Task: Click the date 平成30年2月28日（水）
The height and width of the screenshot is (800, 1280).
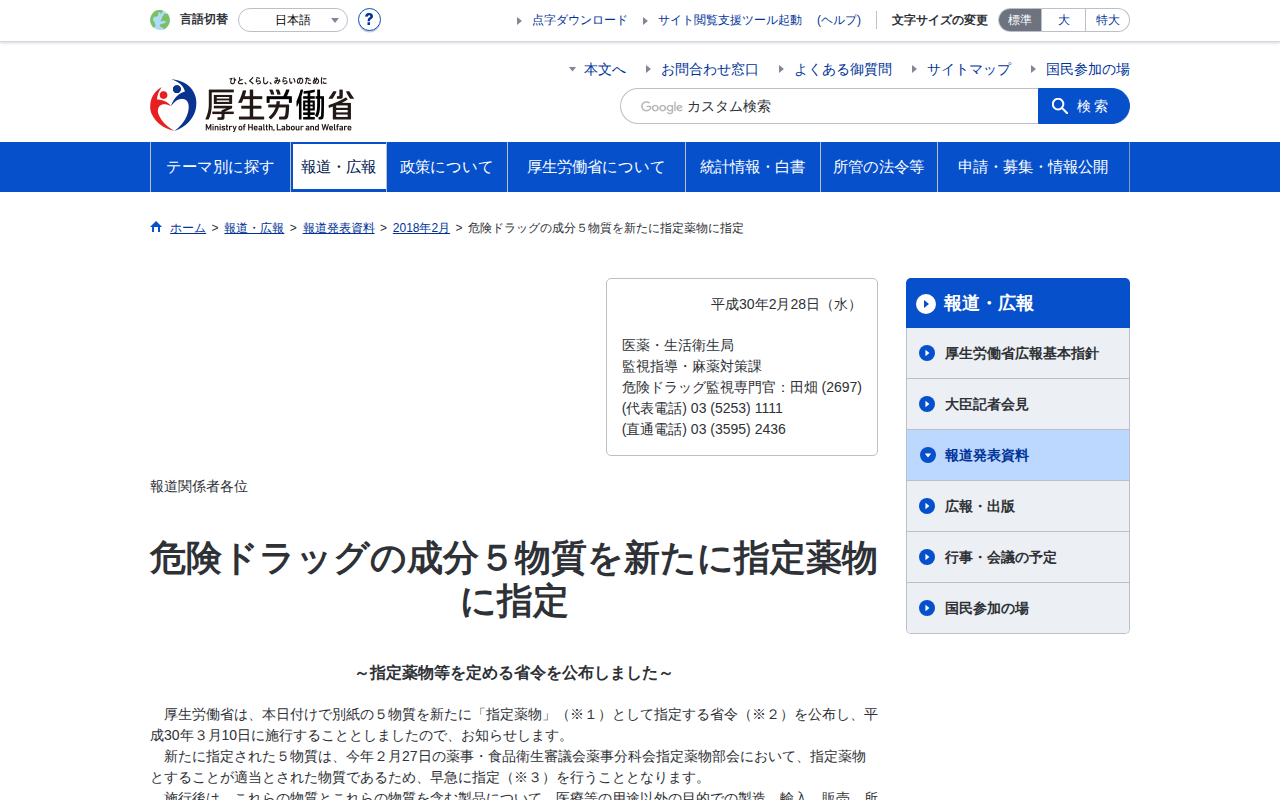Action: click(786, 304)
